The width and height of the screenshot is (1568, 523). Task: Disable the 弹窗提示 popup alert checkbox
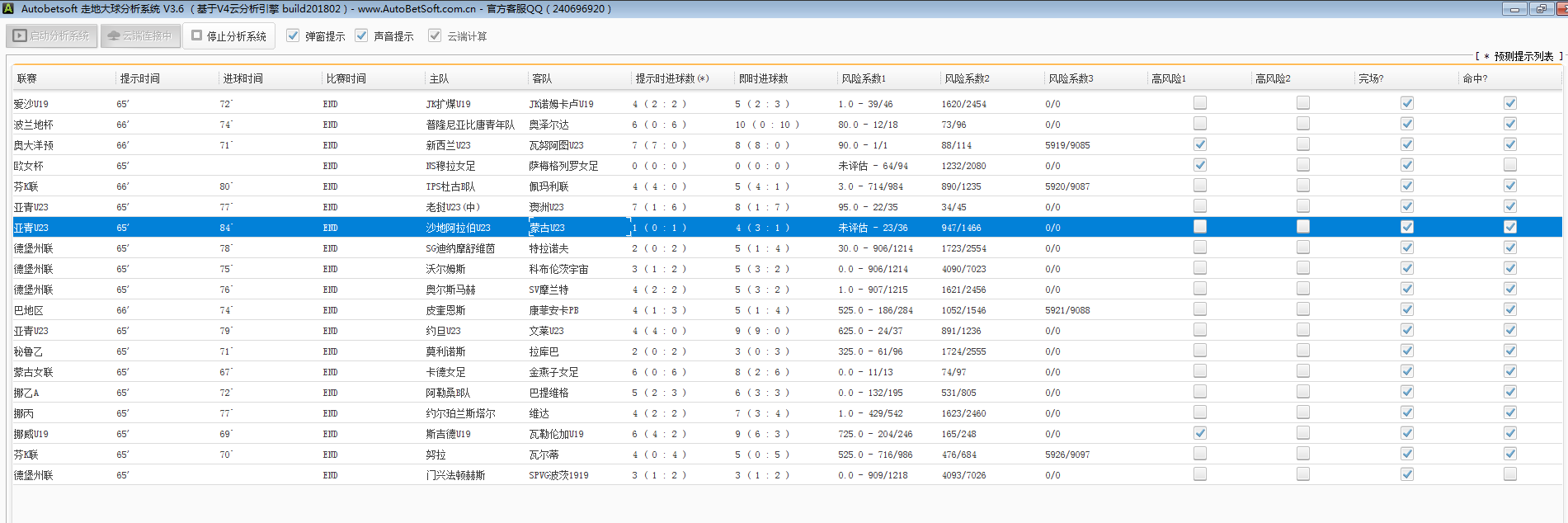click(x=293, y=35)
